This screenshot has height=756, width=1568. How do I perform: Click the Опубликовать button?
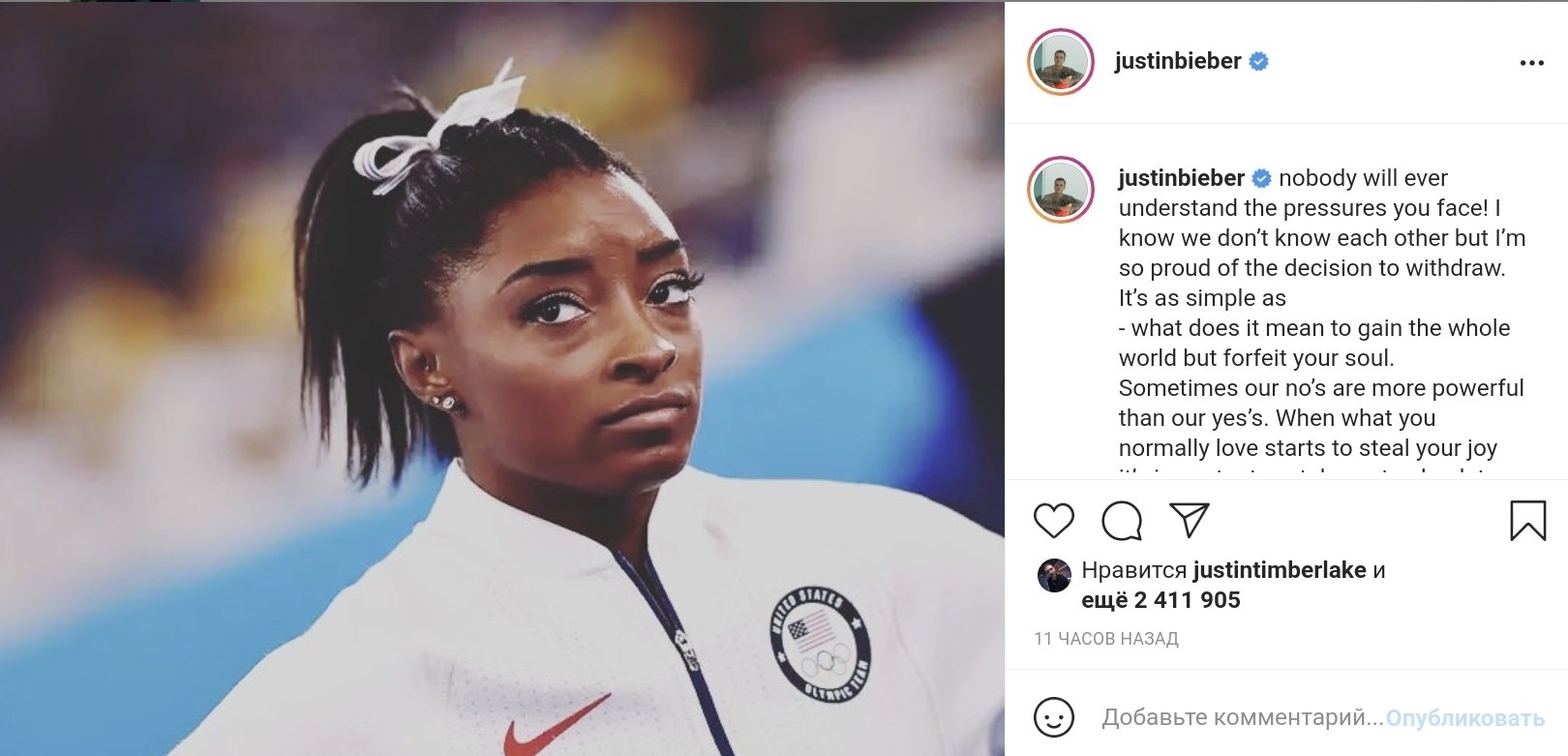point(1465,718)
